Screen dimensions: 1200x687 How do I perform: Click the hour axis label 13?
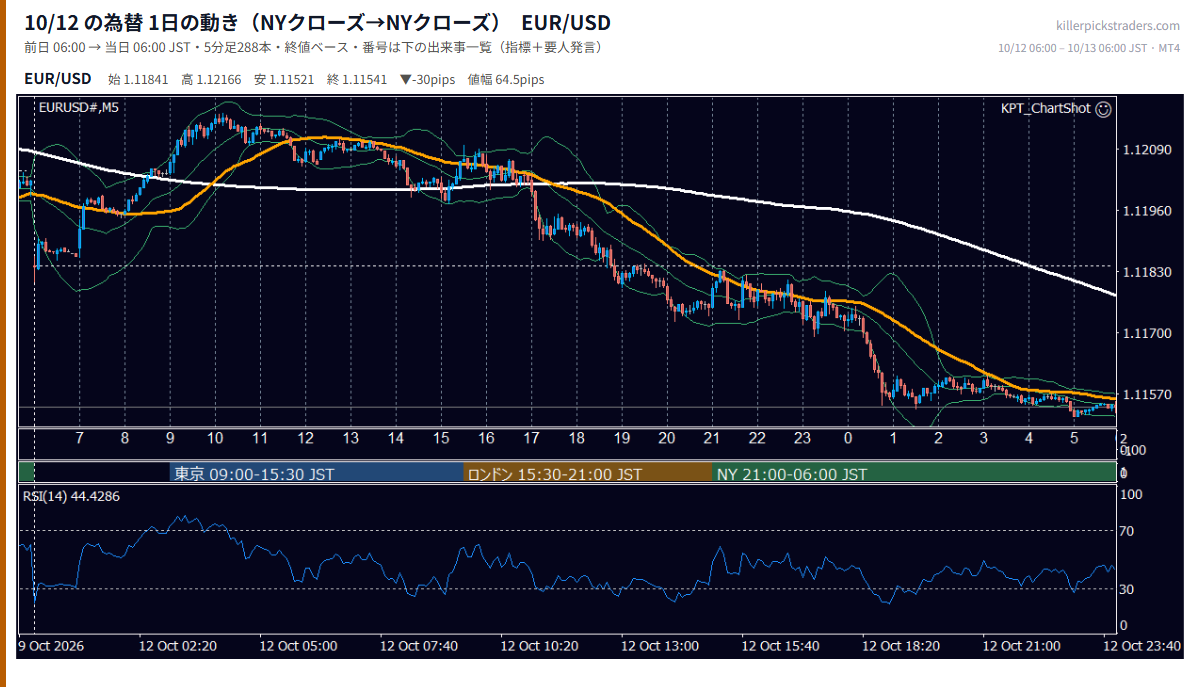351,438
